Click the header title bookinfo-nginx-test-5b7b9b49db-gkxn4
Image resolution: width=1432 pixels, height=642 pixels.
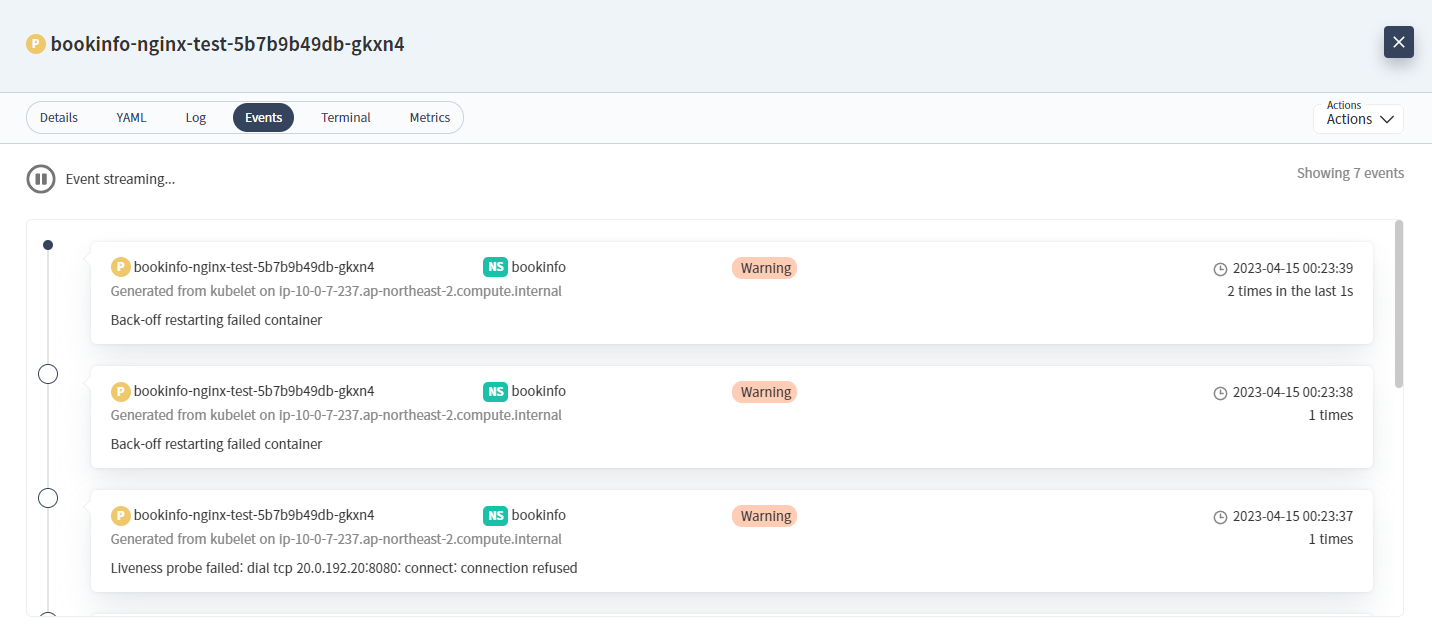(228, 44)
